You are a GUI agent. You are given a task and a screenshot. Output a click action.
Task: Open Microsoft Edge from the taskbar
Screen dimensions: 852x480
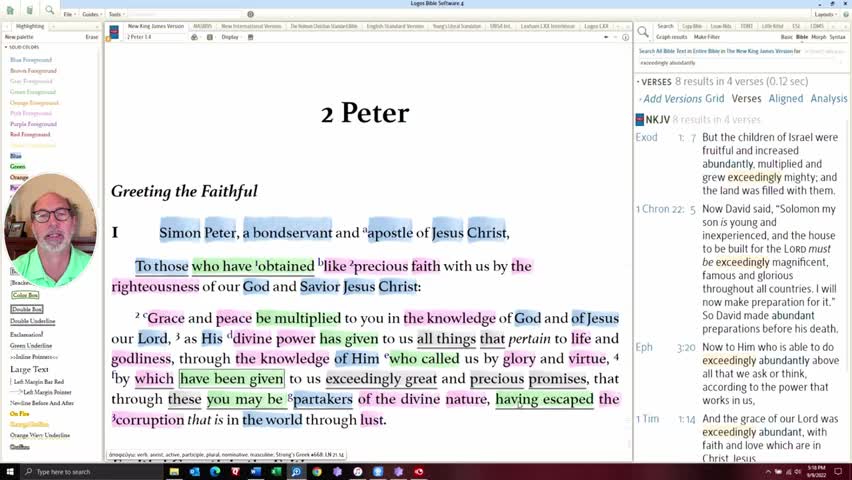pyautogui.click(x=215, y=471)
